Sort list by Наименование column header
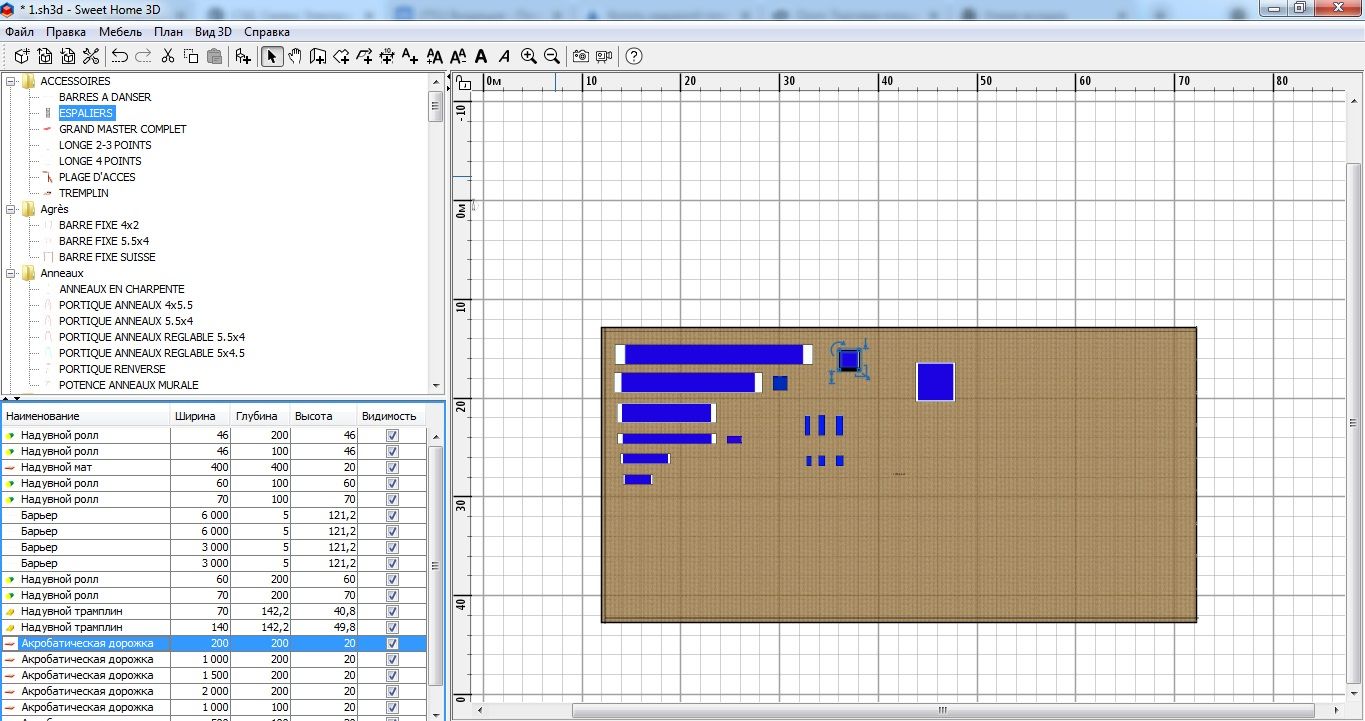Screen dimensions: 1365x721 [x=85, y=416]
